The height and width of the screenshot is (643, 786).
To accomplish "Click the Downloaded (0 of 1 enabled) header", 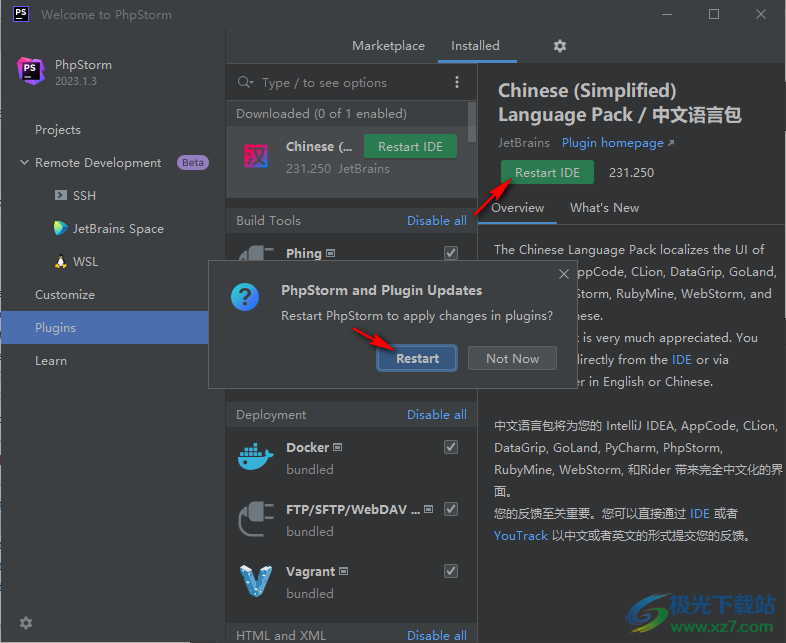I will (x=321, y=114).
